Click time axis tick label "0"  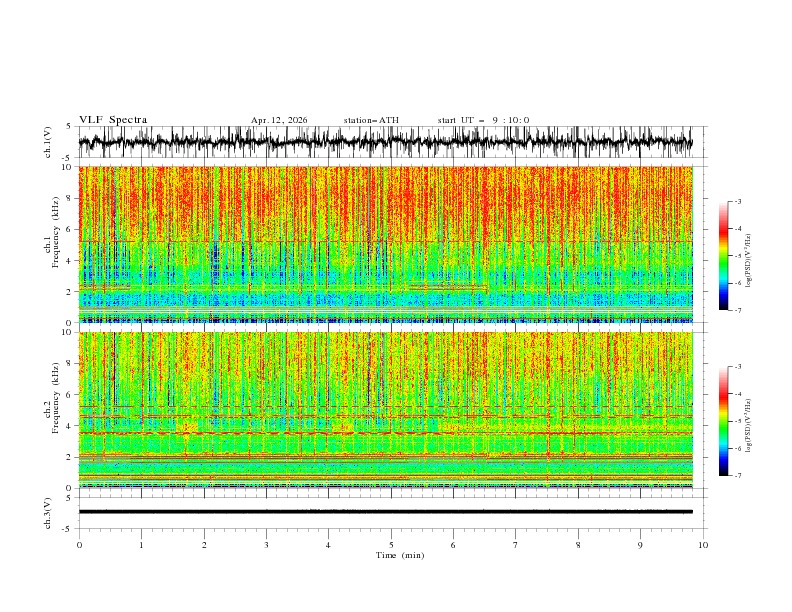tap(79, 545)
